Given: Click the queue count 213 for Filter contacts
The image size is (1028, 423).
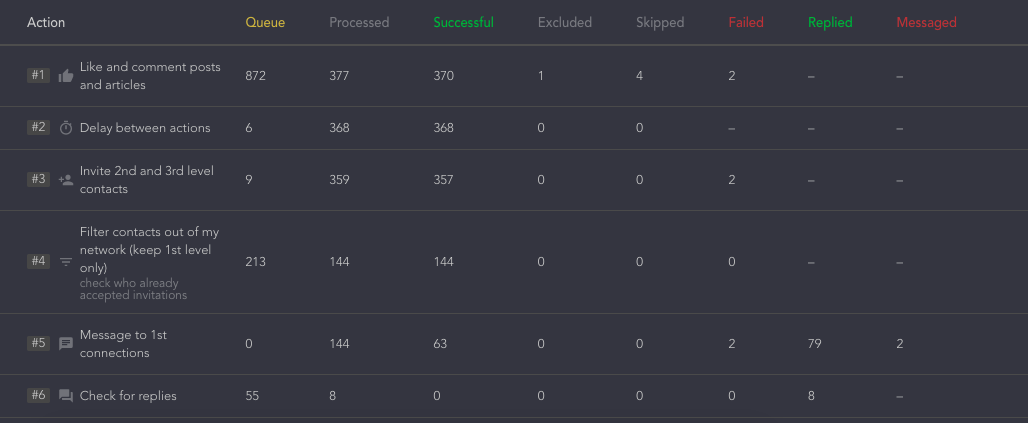Looking at the screenshot, I should 256,262.
